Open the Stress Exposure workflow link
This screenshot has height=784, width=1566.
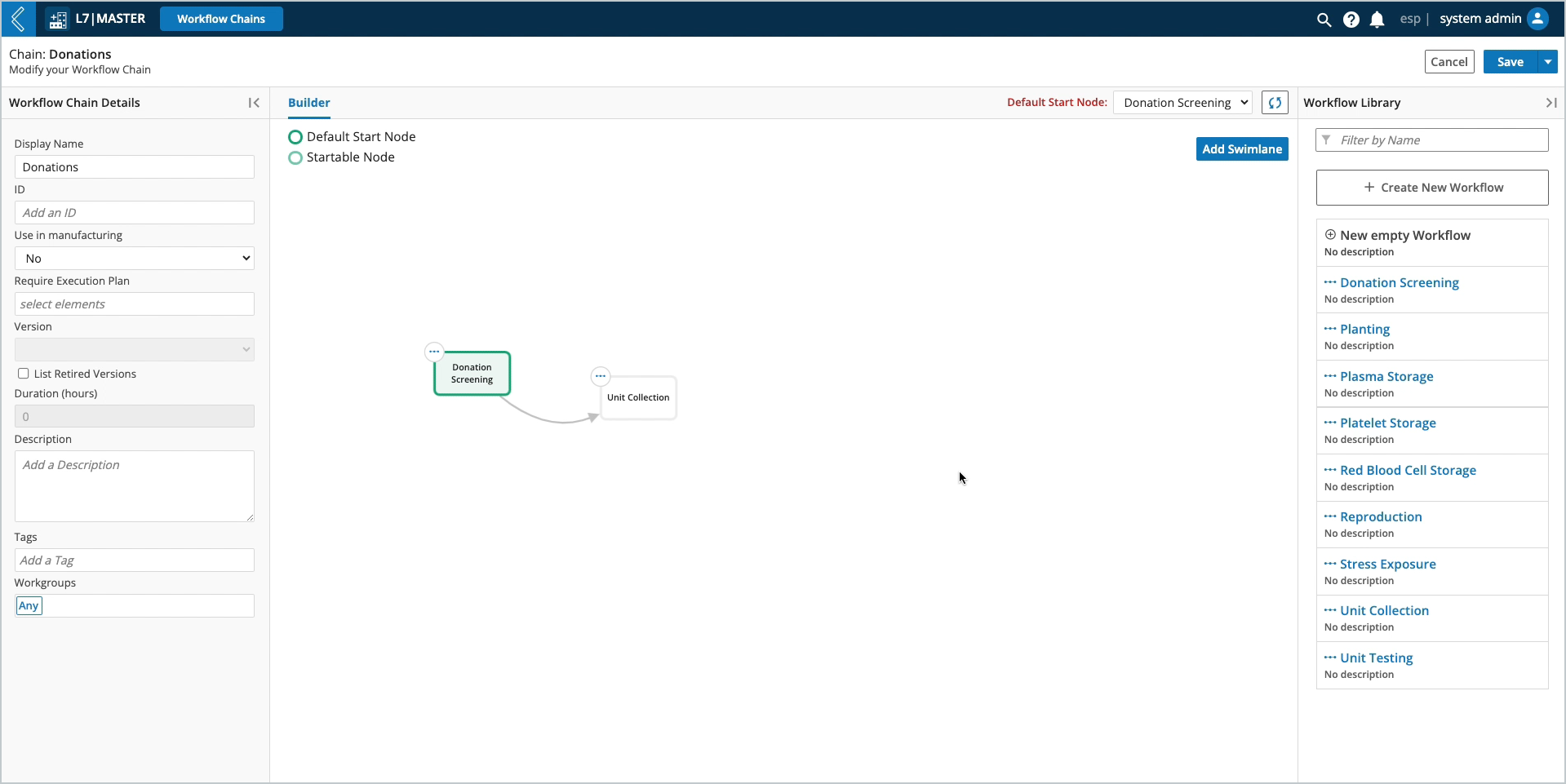click(x=1388, y=564)
